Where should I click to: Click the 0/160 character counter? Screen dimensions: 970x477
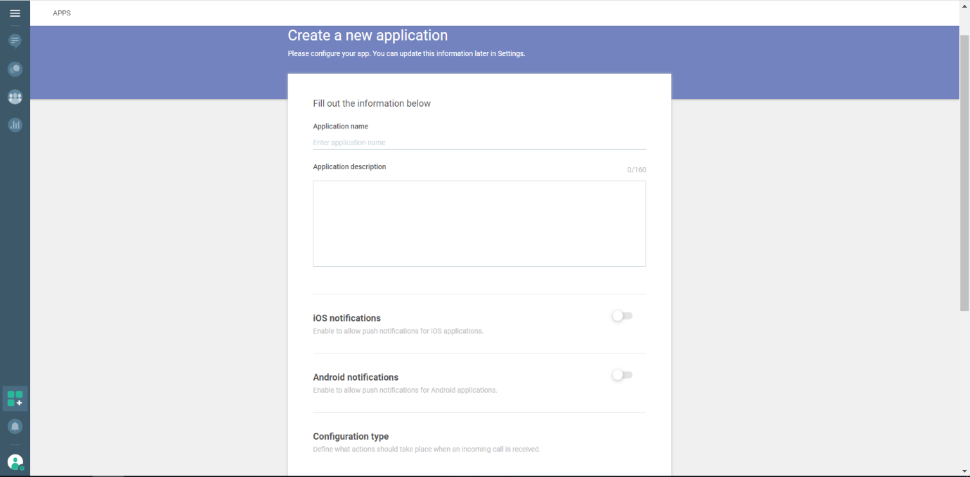pos(636,170)
